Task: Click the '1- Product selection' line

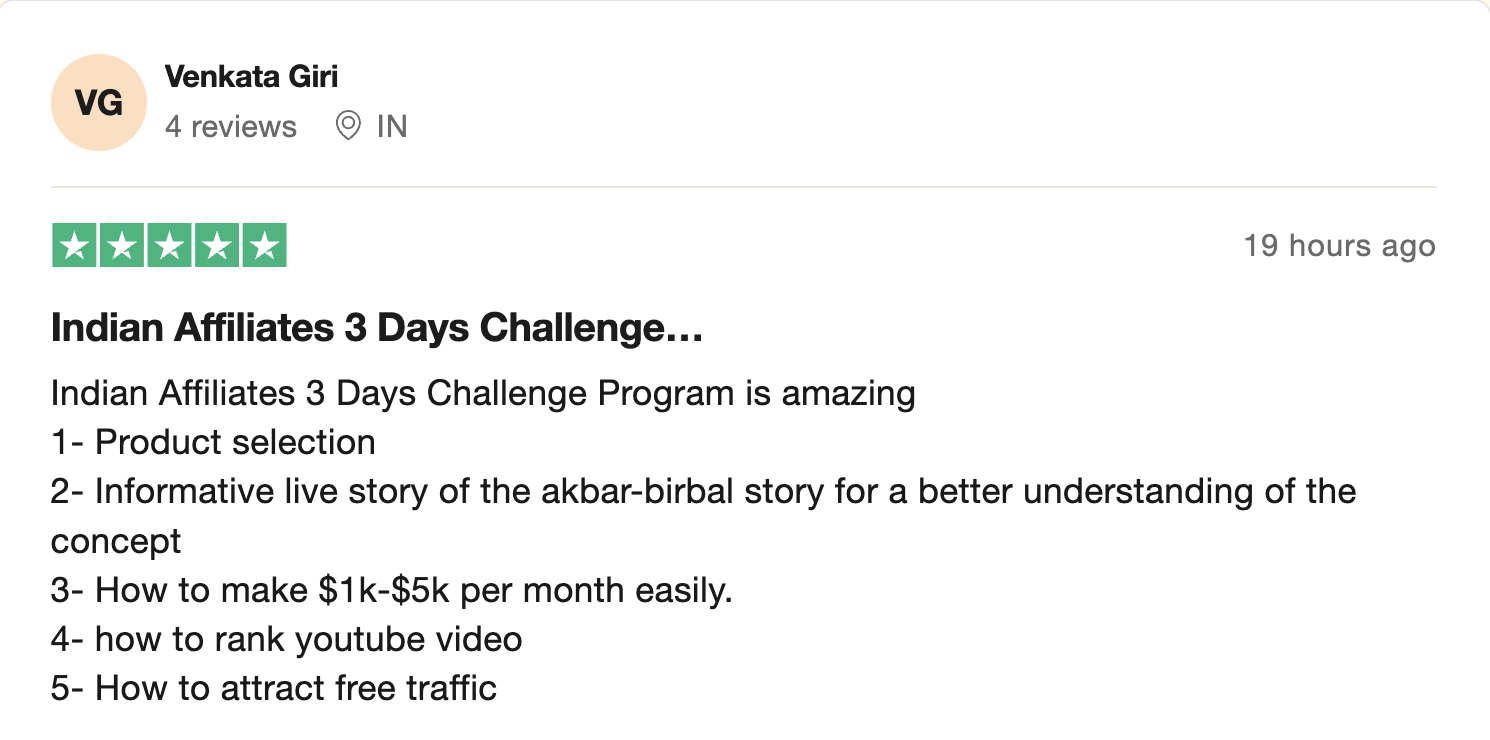Action: pos(213,442)
